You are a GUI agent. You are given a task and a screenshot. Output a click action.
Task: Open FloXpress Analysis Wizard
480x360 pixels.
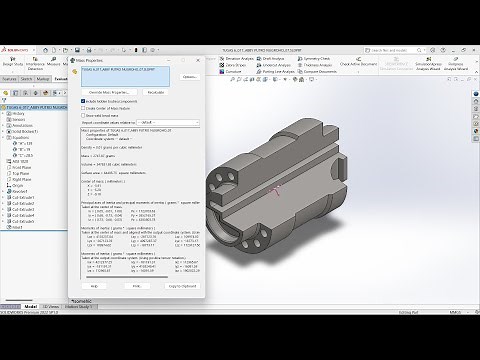456,63
